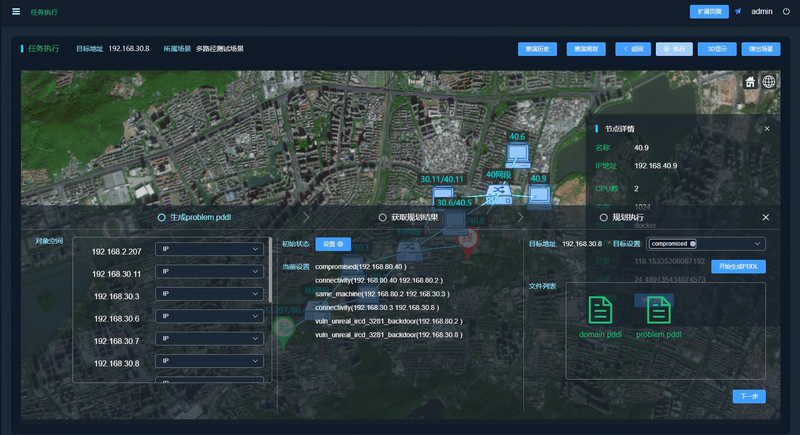
Task: Open the problem.pddl file icon
Action: (x=659, y=310)
